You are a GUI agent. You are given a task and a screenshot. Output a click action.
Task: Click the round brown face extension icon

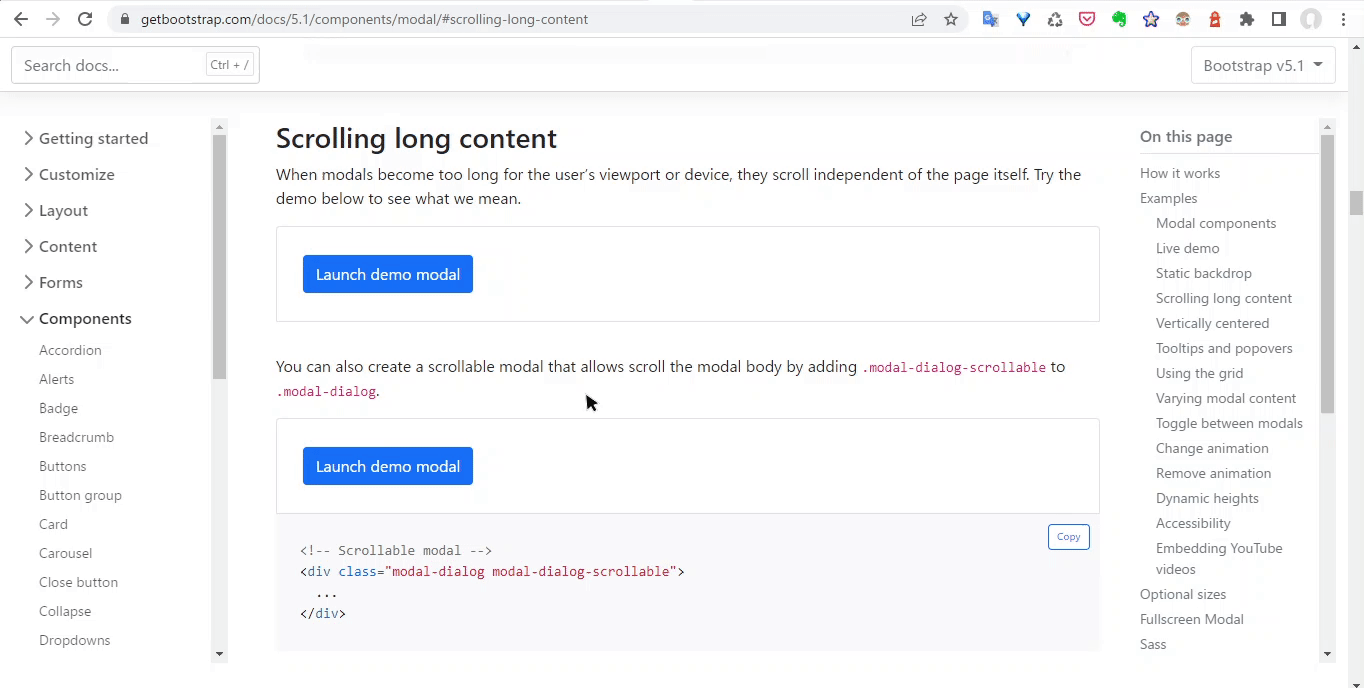[1183, 19]
